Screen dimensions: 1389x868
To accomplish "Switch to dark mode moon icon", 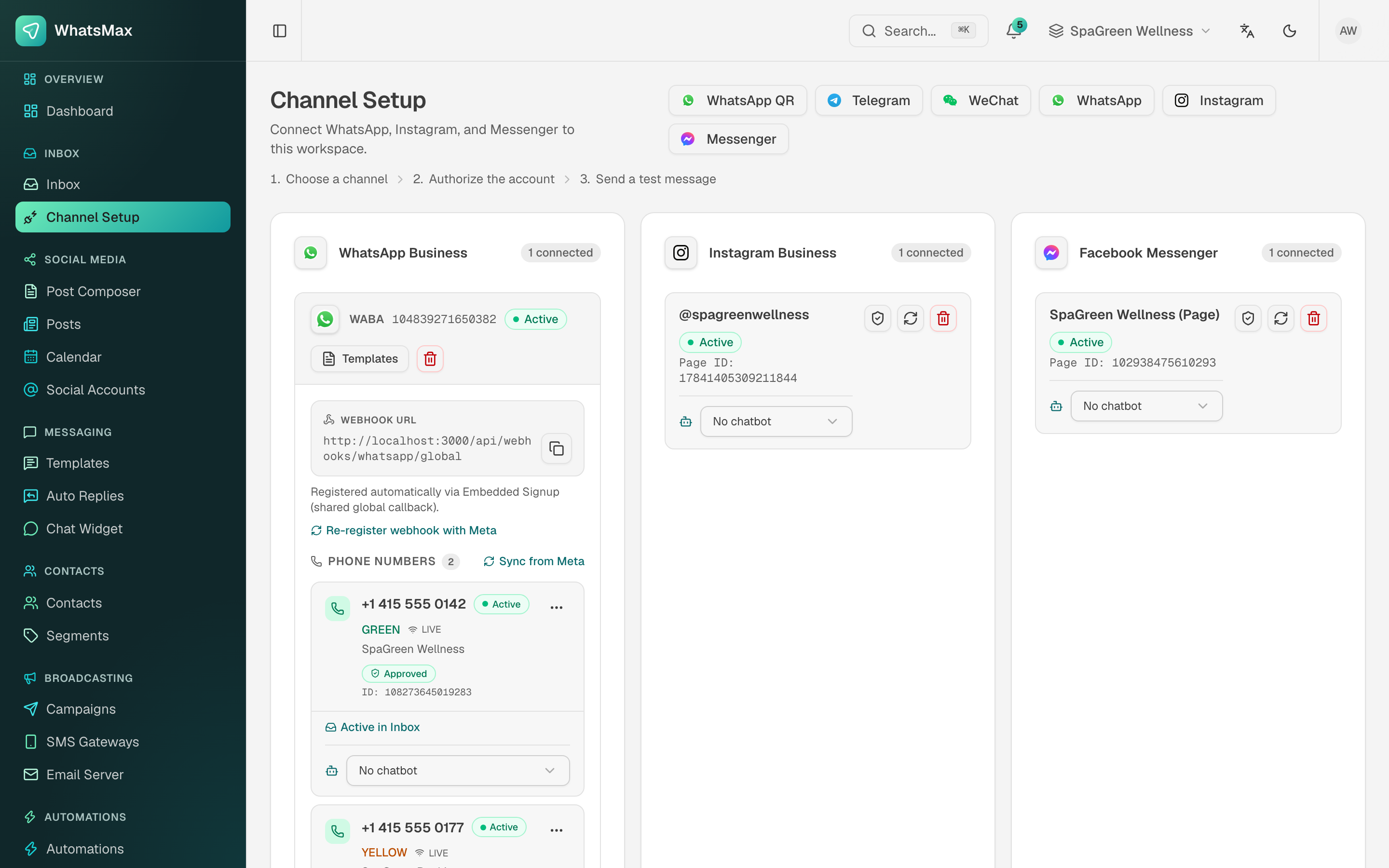I will [1289, 31].
